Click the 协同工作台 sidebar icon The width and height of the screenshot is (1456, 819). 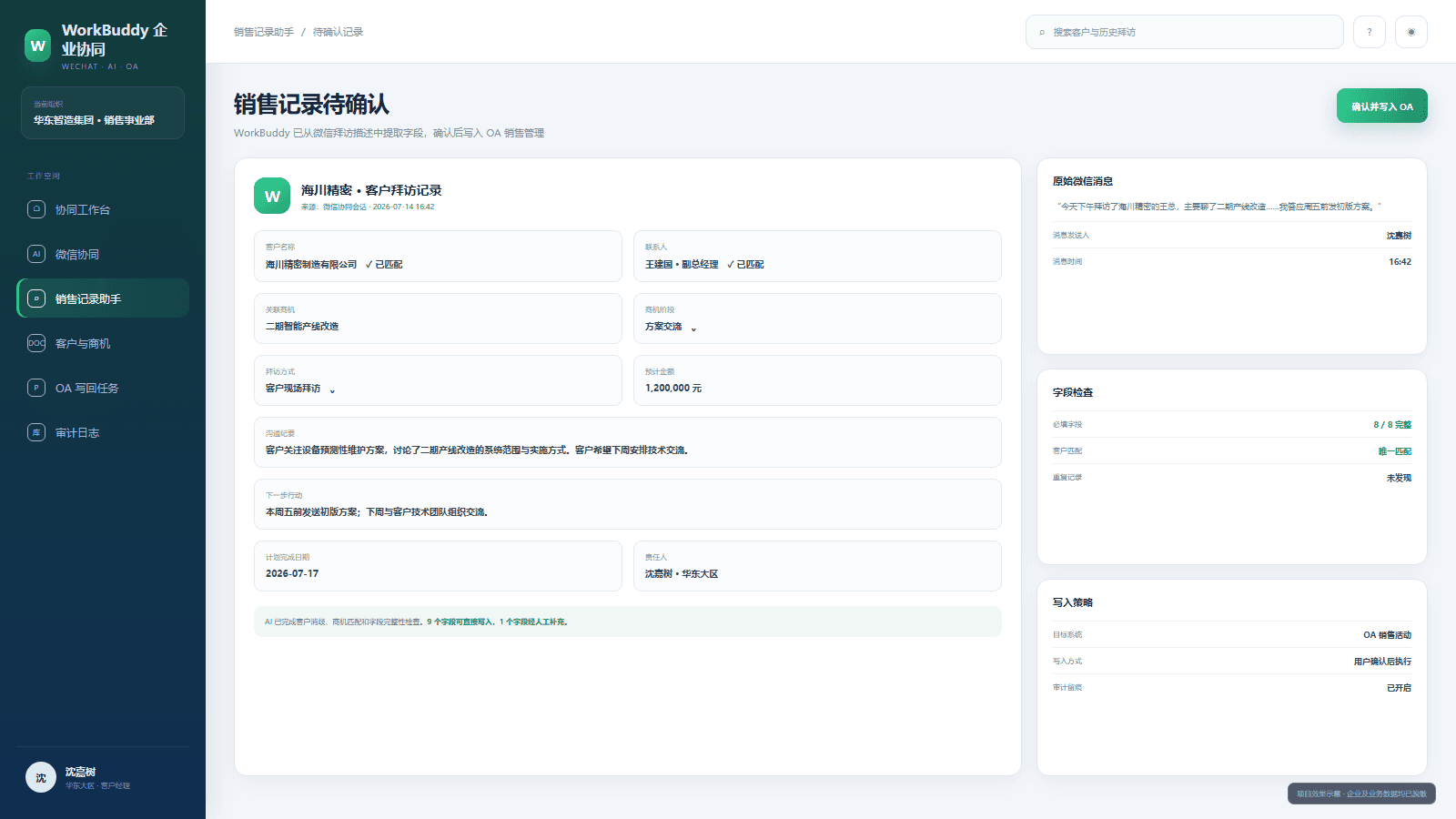point(36,209)
